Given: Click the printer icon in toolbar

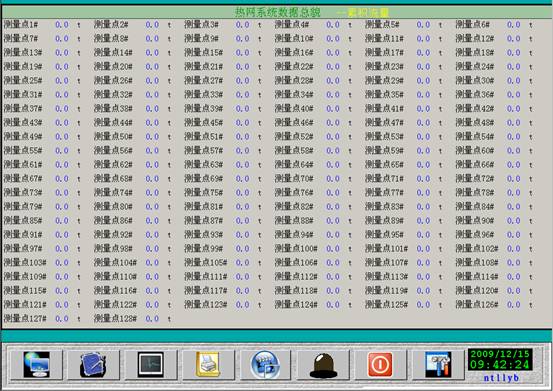Looking at the screenshot, I should coord(208,365).
